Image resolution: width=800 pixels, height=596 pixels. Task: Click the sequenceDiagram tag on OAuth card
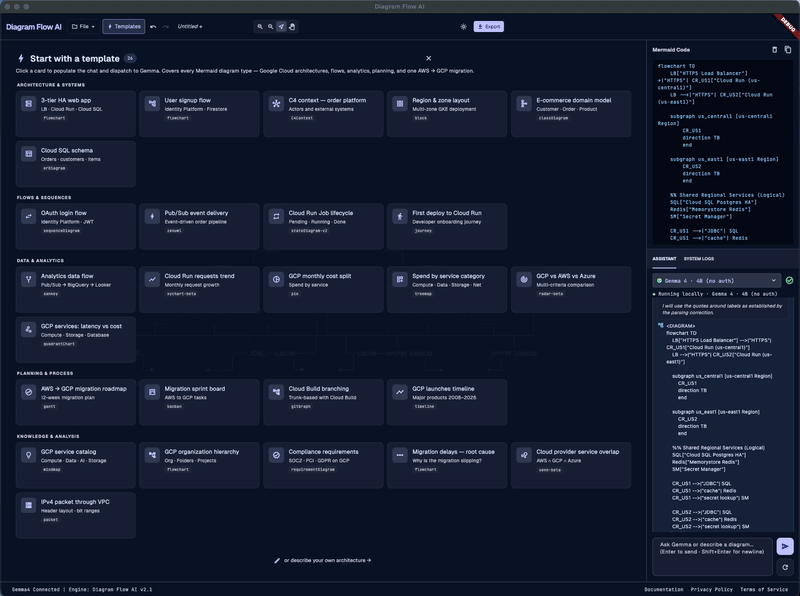click(x=61, y=231)
